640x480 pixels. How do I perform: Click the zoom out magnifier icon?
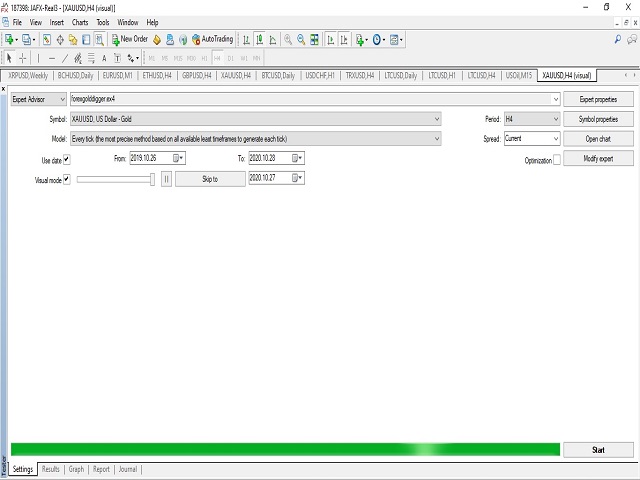coord(301,40)
